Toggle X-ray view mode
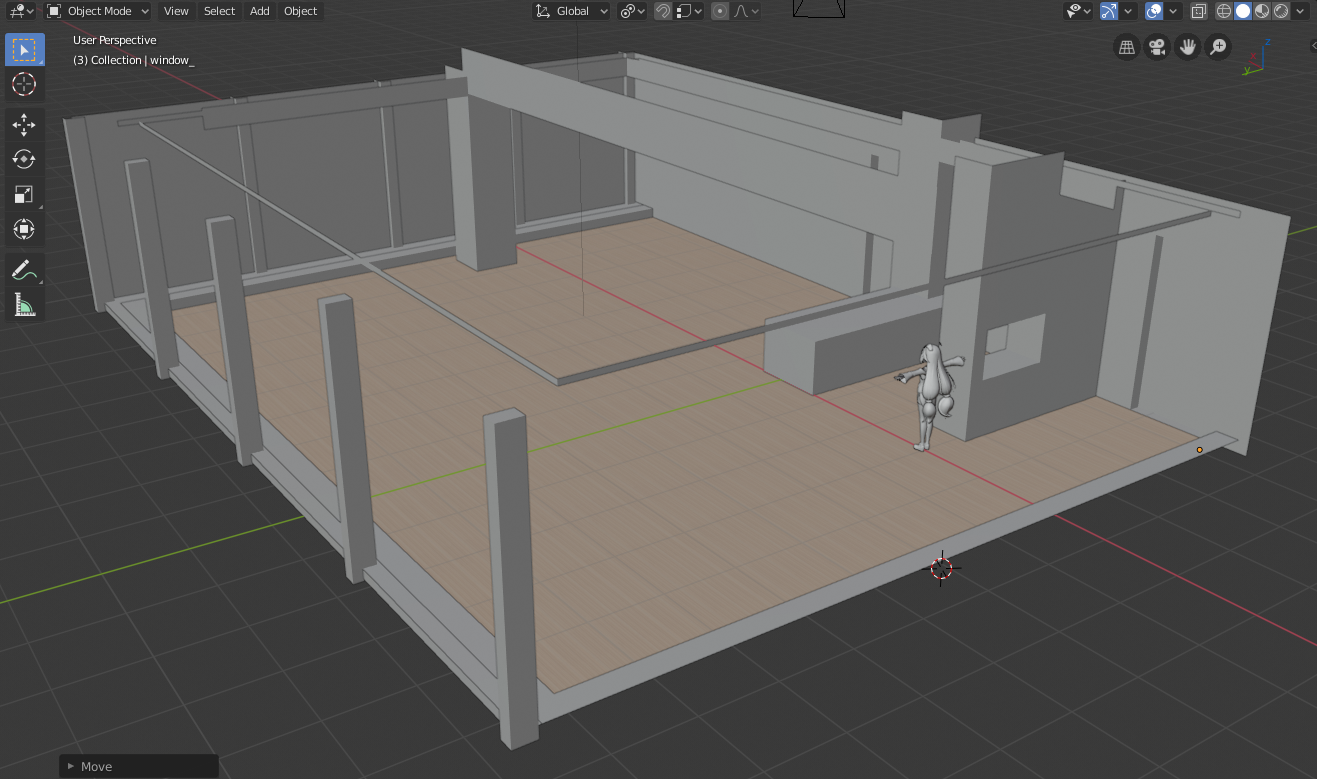The height and width of the screenshot is (779, 1317). point(1199,11)
